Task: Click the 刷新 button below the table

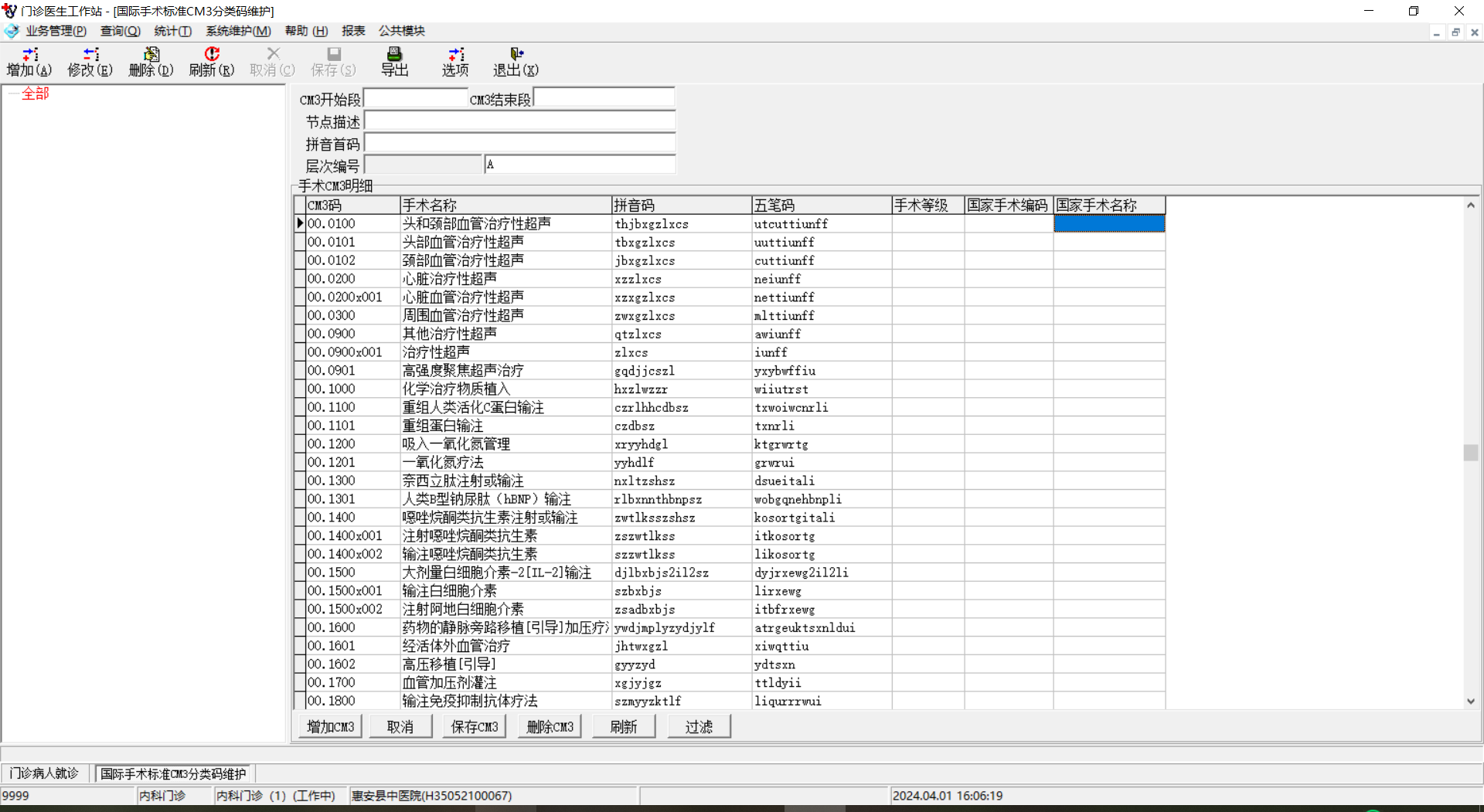Action: 624,727
